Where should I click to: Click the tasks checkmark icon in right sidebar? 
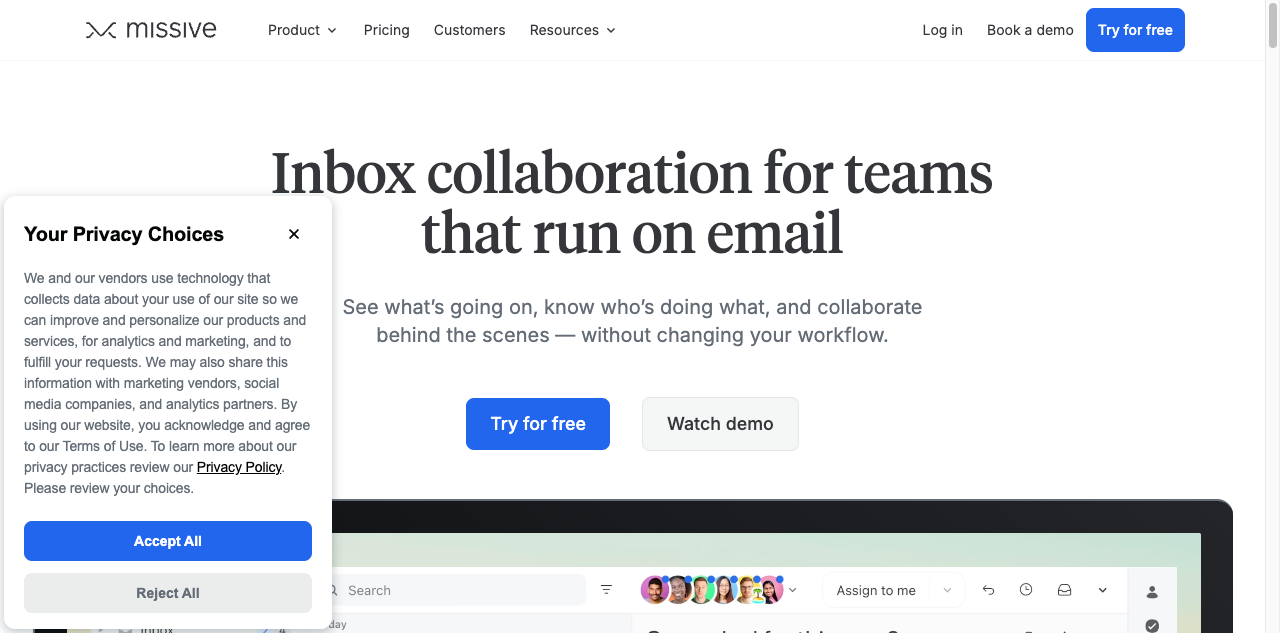click(x=1152, y=626)
